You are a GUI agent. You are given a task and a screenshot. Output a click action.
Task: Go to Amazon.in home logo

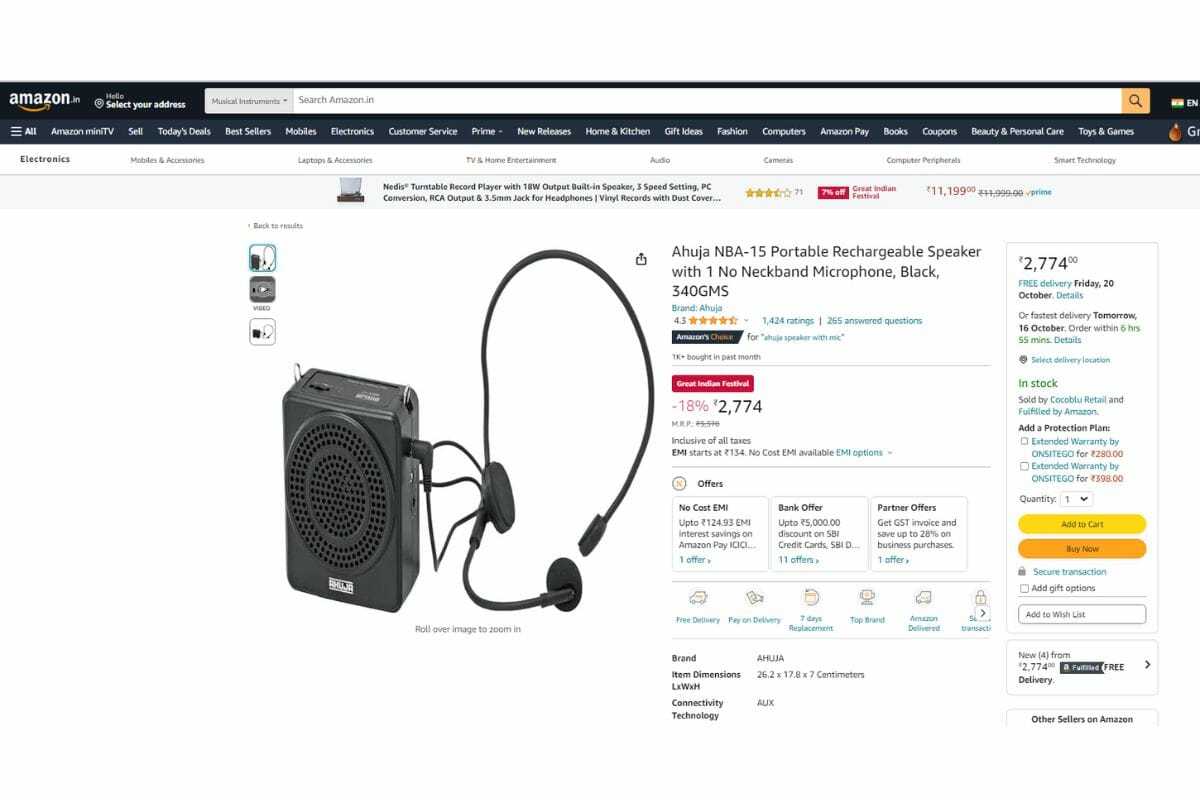coord(45,100)
